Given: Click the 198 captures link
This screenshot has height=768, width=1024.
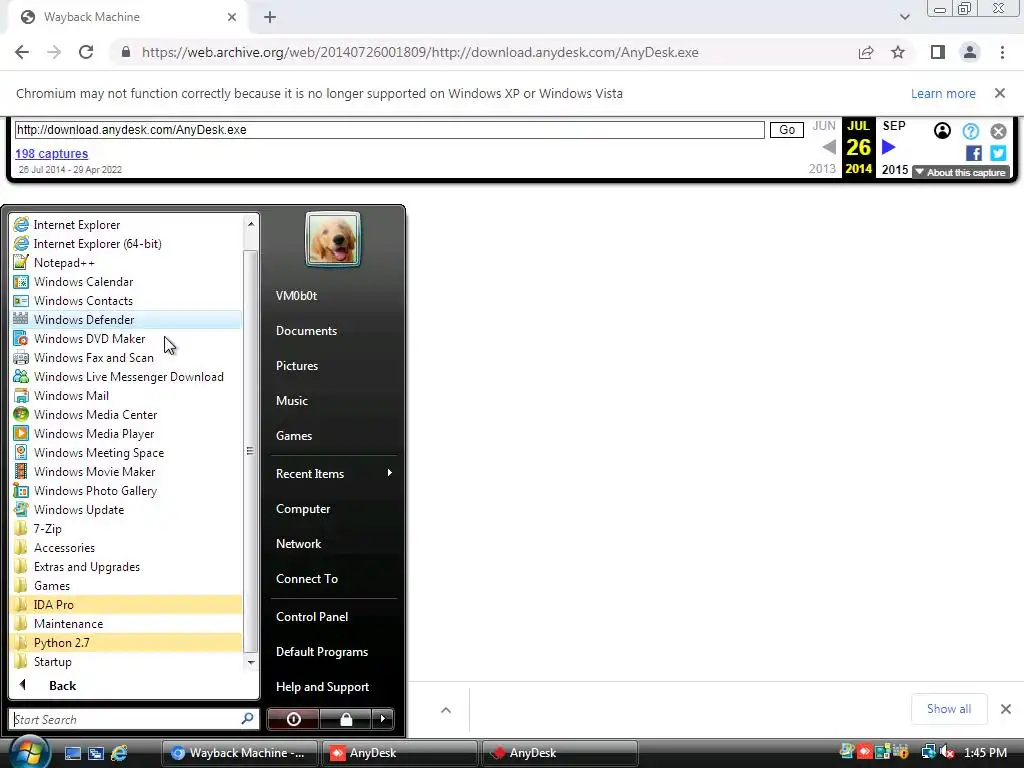Looking at the screenshot, I should [x=52, y=153].
